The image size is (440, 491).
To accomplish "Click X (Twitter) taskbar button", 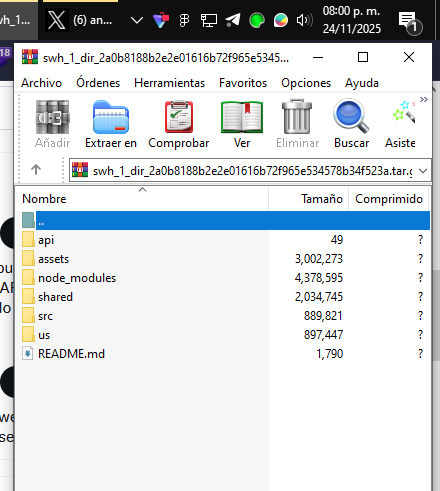I will click(80, 20).
